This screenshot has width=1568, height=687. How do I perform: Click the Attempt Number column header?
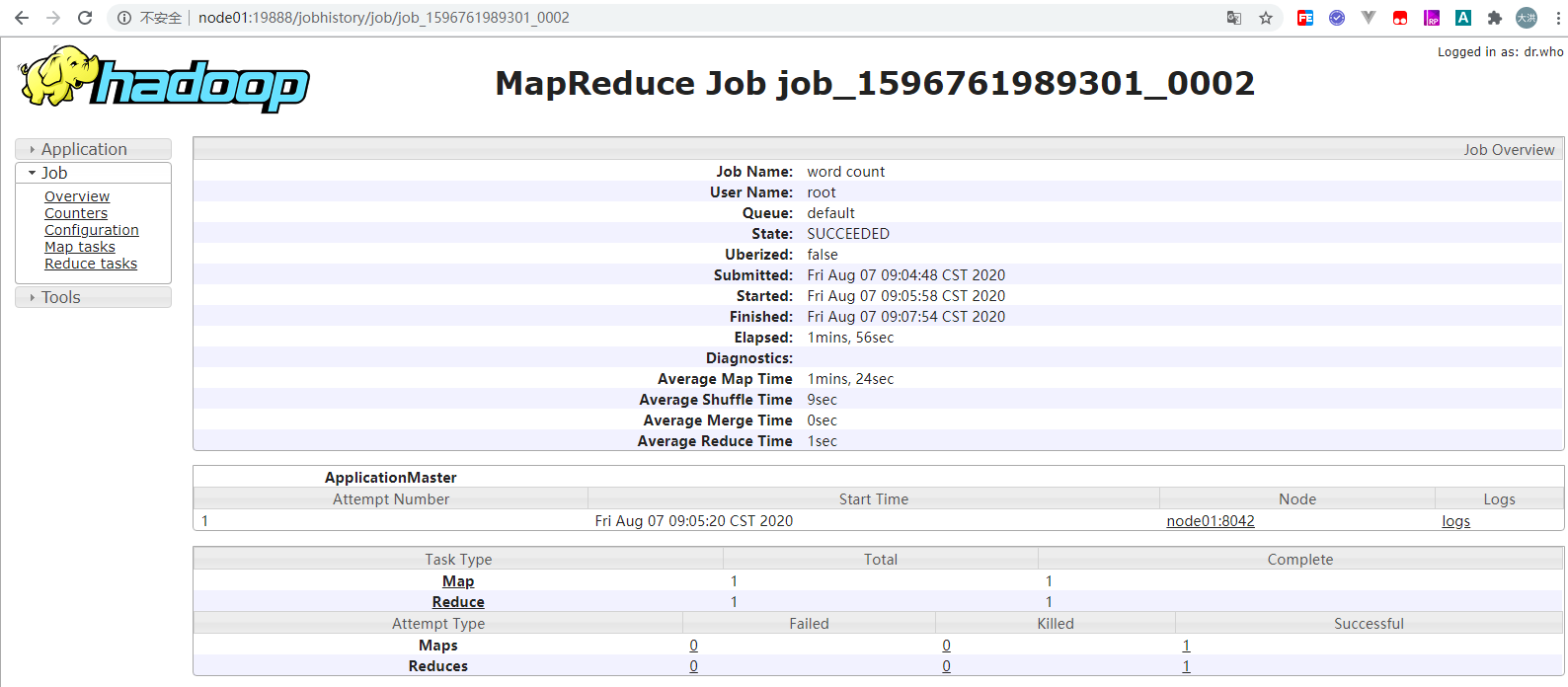click(x=391, y=499)
